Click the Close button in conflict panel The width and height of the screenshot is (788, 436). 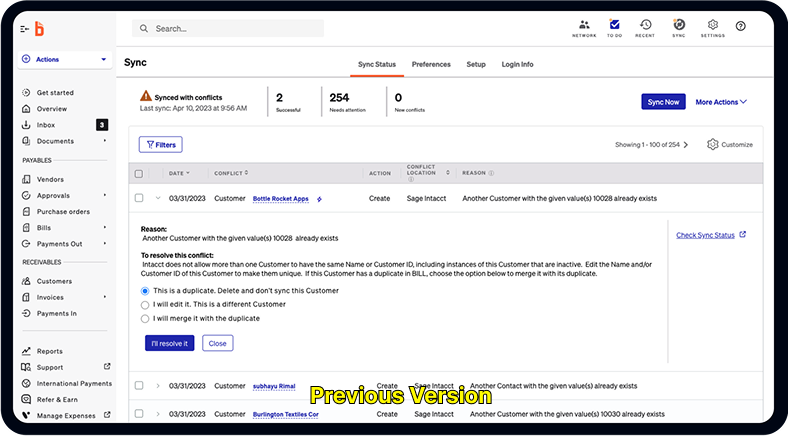pyautogui.click(x=218, y=344)
